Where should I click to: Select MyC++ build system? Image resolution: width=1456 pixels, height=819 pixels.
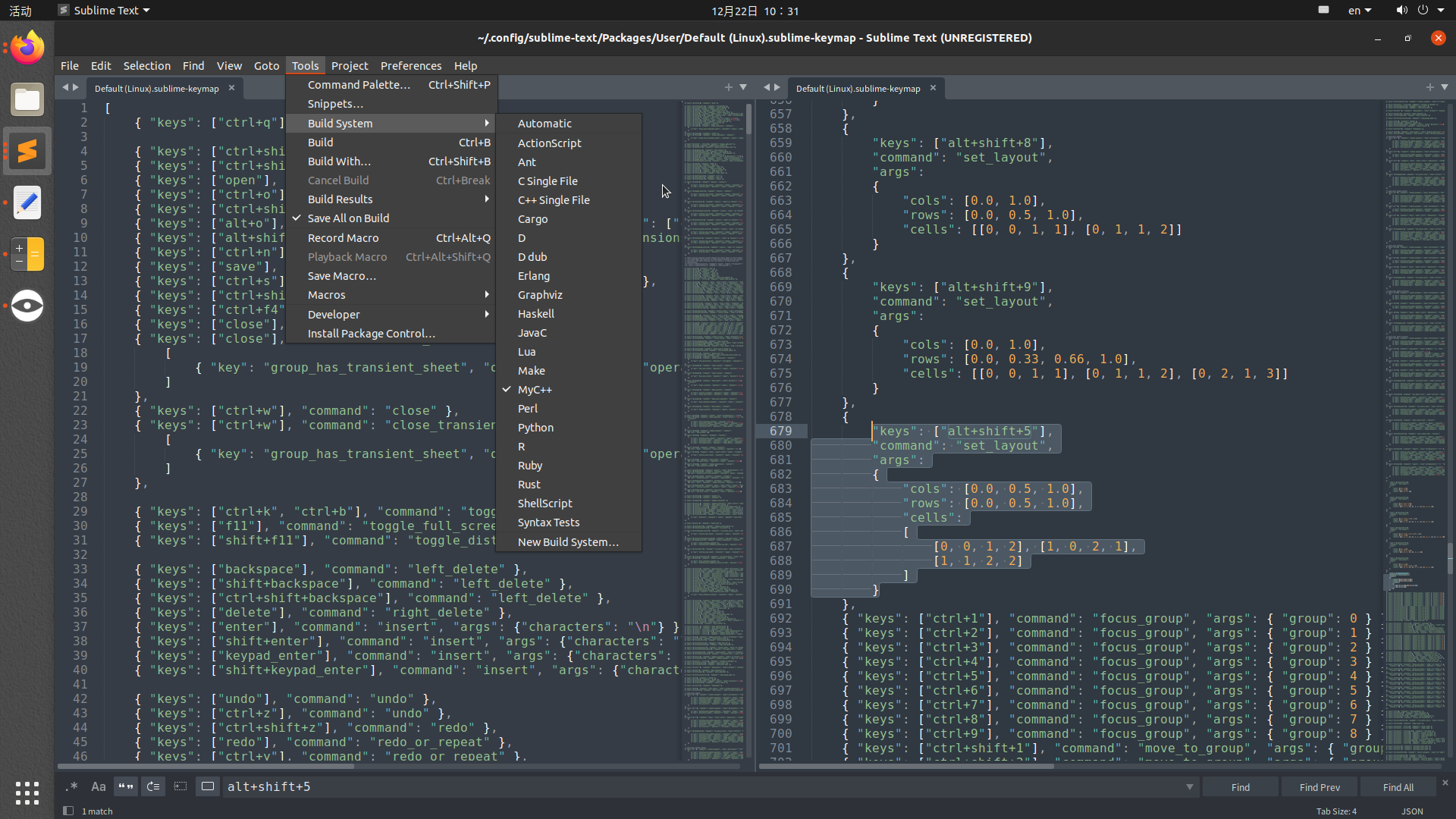569,390
